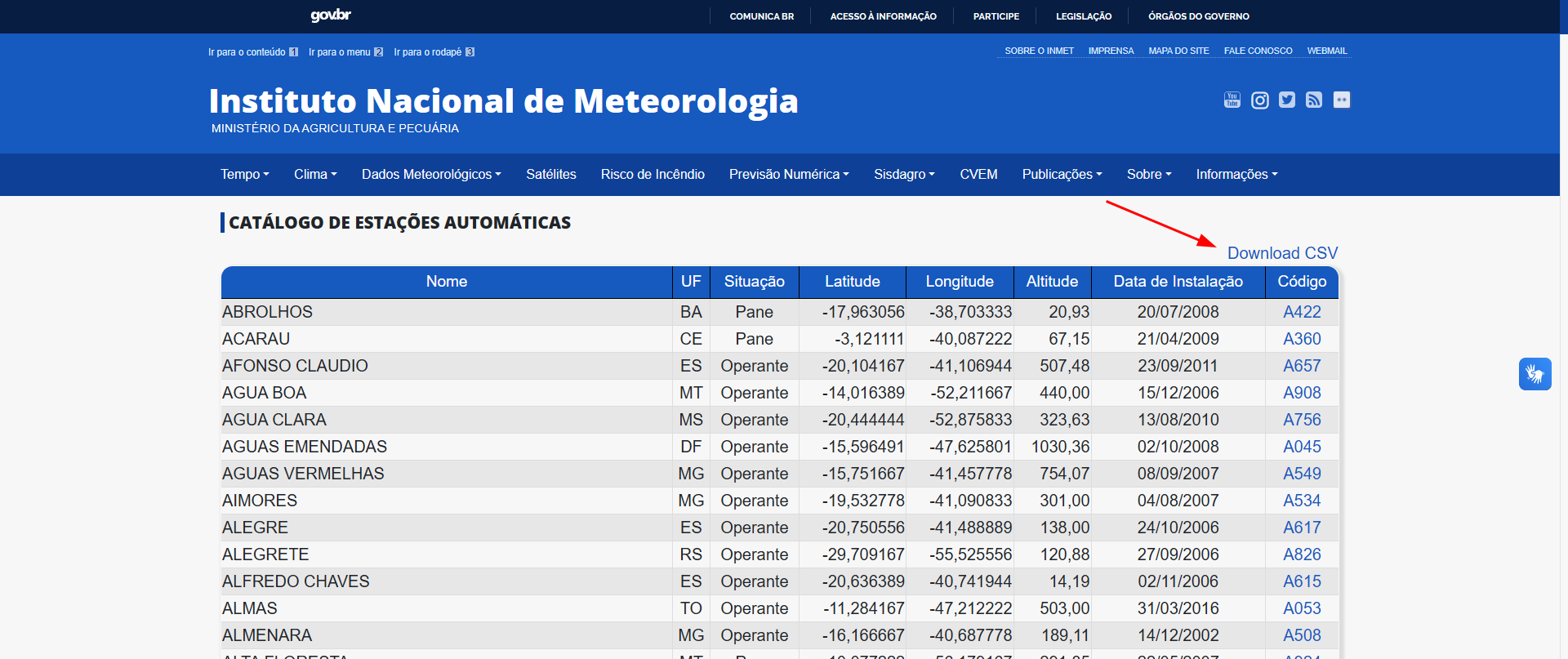Click the Data de Instalação column header
1568x659 pixels.
(x=1178, y=282)
